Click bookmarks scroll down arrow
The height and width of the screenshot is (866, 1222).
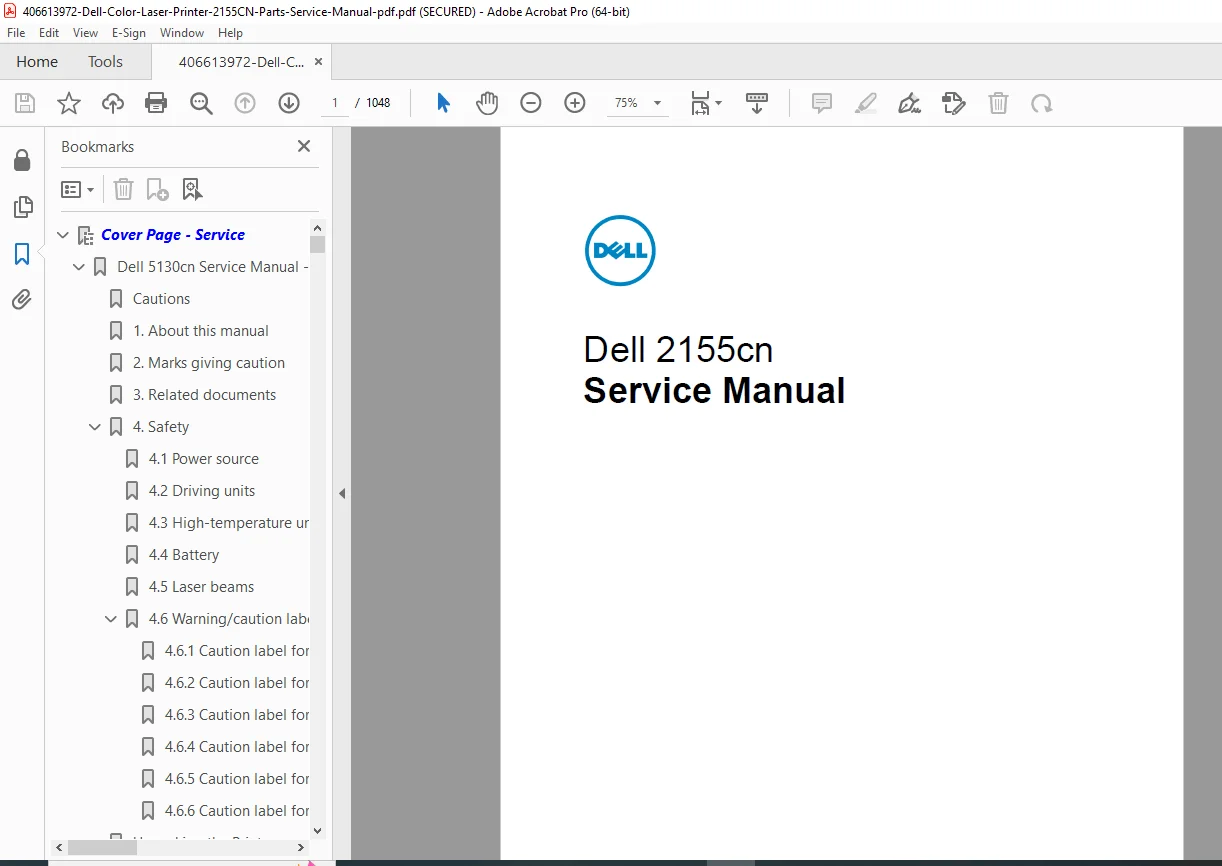[318, 830]
